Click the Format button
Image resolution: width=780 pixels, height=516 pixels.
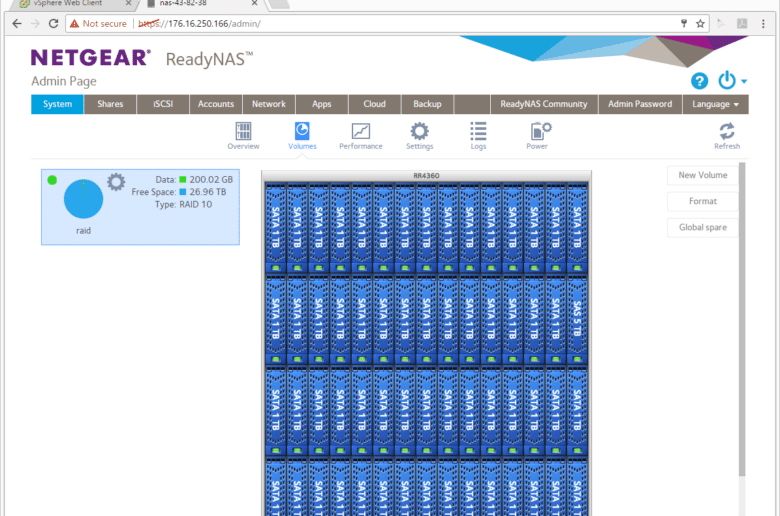tap(702, 201)
